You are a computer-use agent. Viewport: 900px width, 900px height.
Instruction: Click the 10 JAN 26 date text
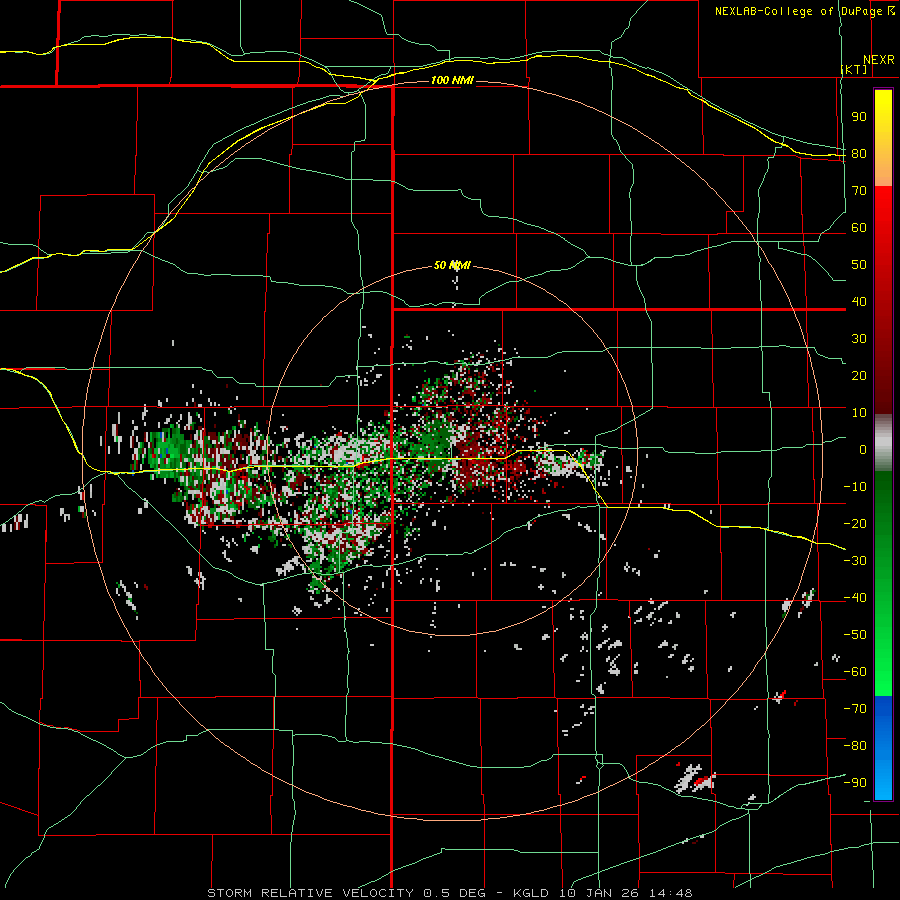click(600, 893)
